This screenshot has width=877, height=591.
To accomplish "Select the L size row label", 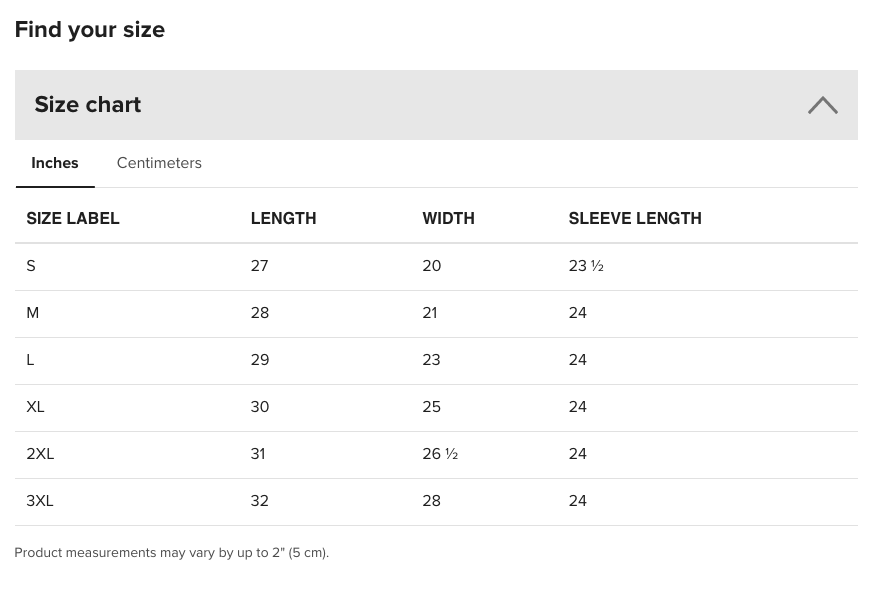I will click(30, 360).
